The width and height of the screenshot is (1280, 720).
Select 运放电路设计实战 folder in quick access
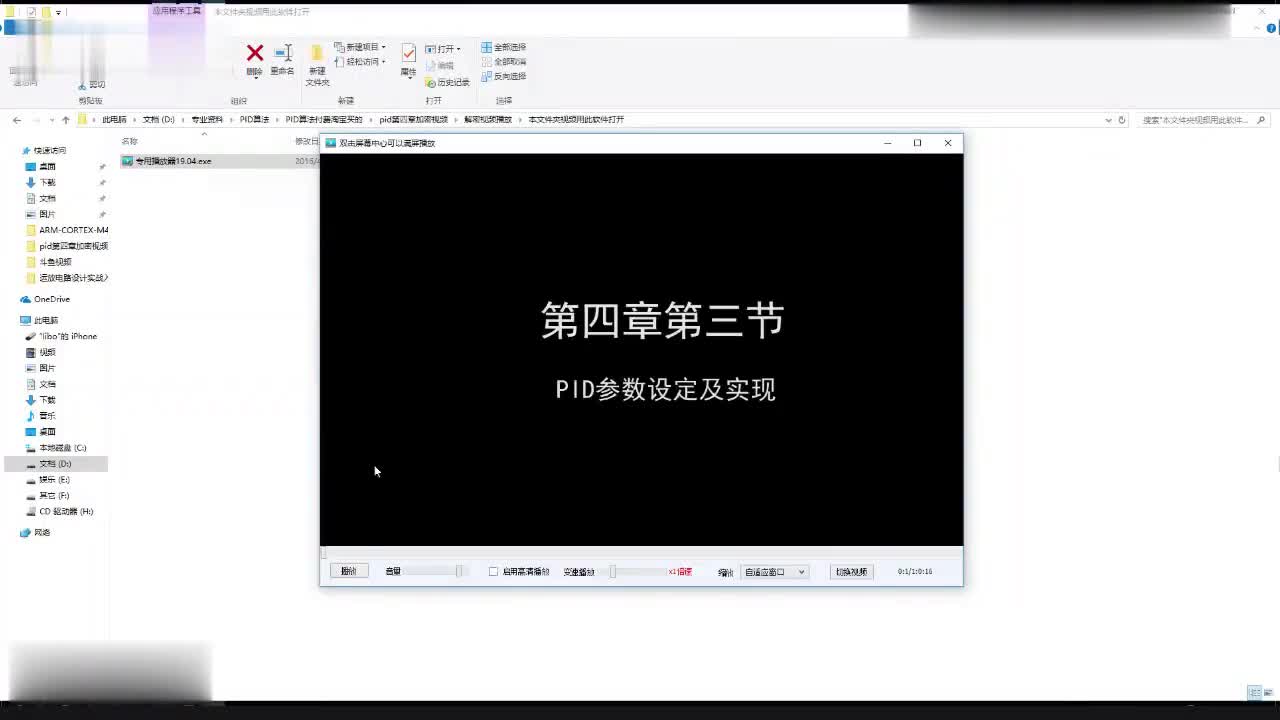67,278
